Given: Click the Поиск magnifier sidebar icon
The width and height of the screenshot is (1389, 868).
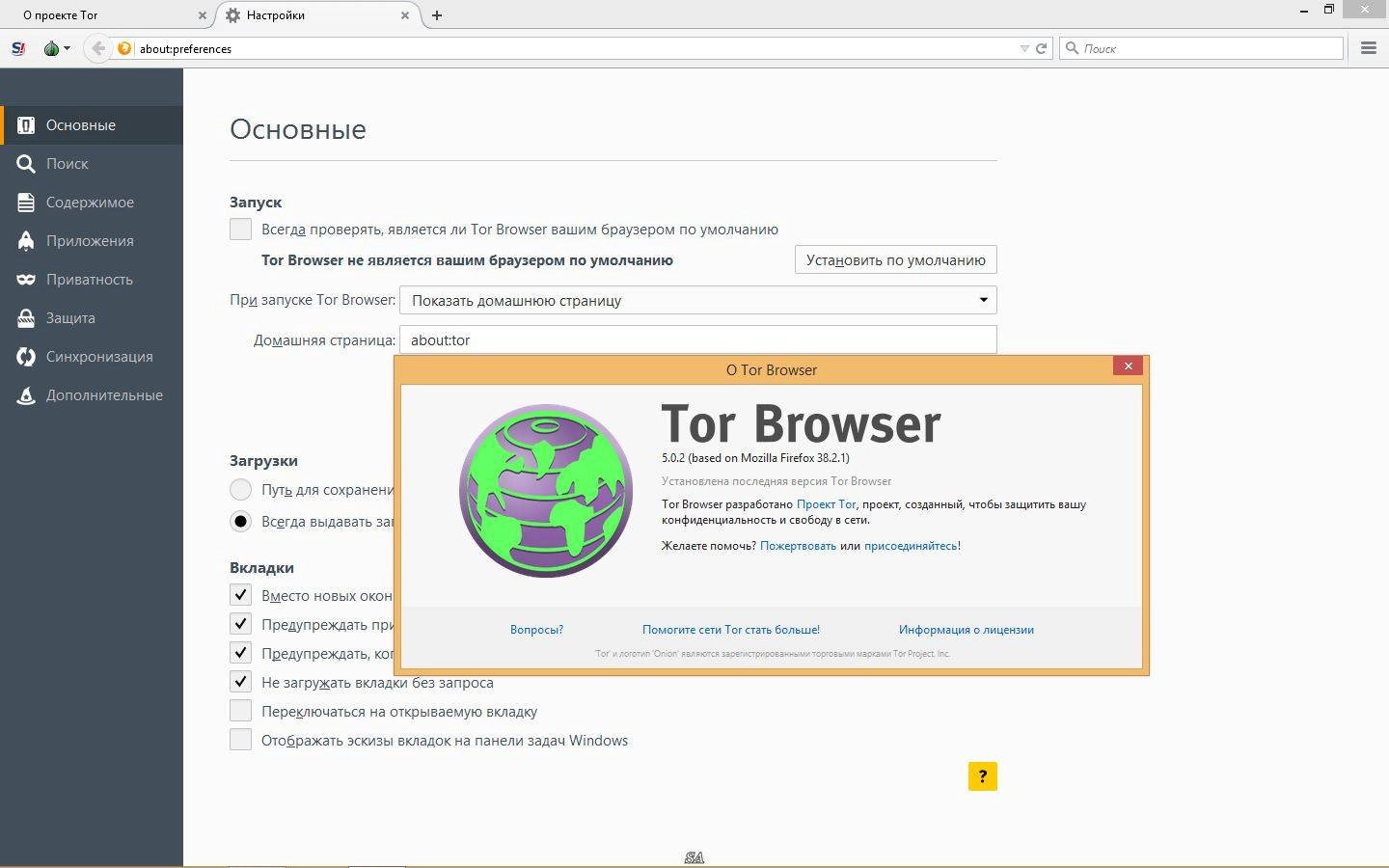Looking at the screenshot, I should 26,164.
